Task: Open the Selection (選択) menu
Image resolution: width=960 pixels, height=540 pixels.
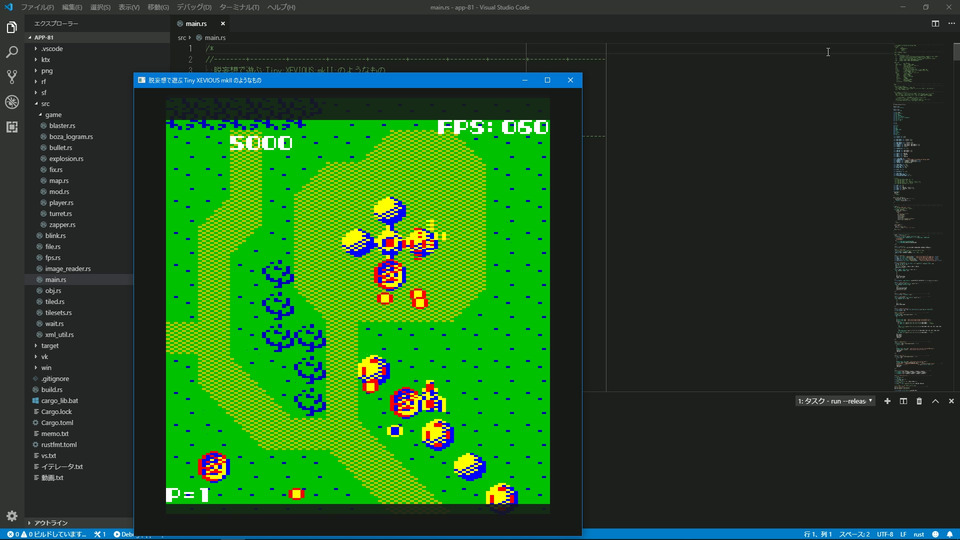Action: (100, 7)
